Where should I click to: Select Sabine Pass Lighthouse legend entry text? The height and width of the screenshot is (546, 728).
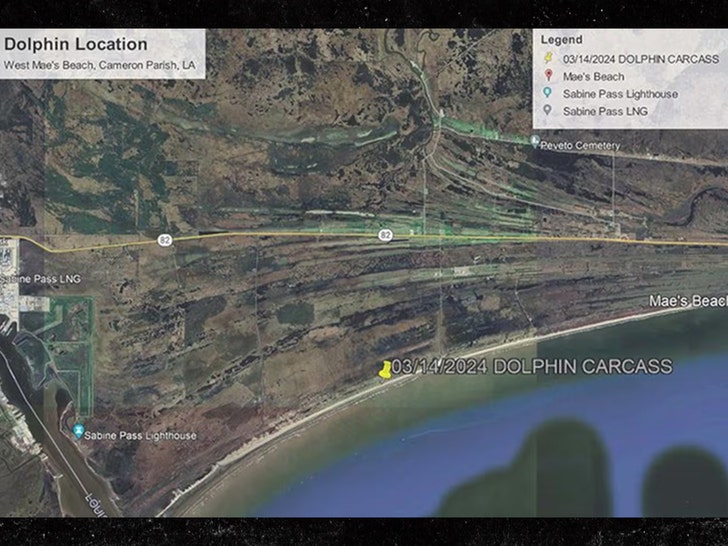coord(620,94)
